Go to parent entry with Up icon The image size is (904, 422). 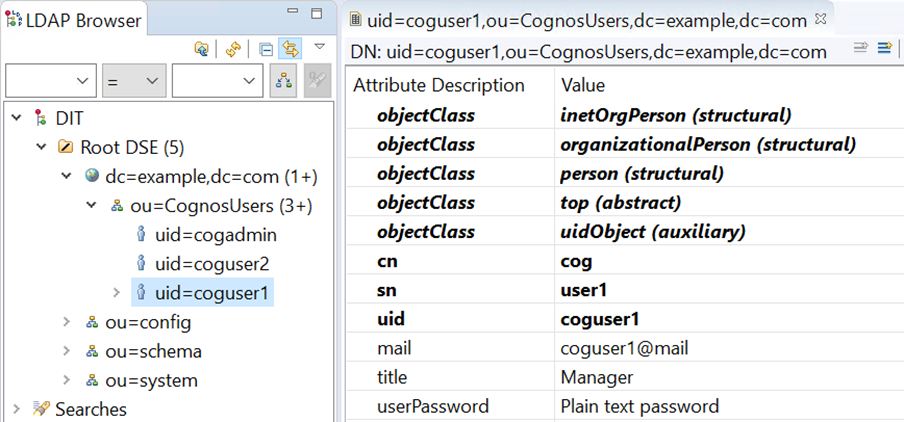point(201,49)
